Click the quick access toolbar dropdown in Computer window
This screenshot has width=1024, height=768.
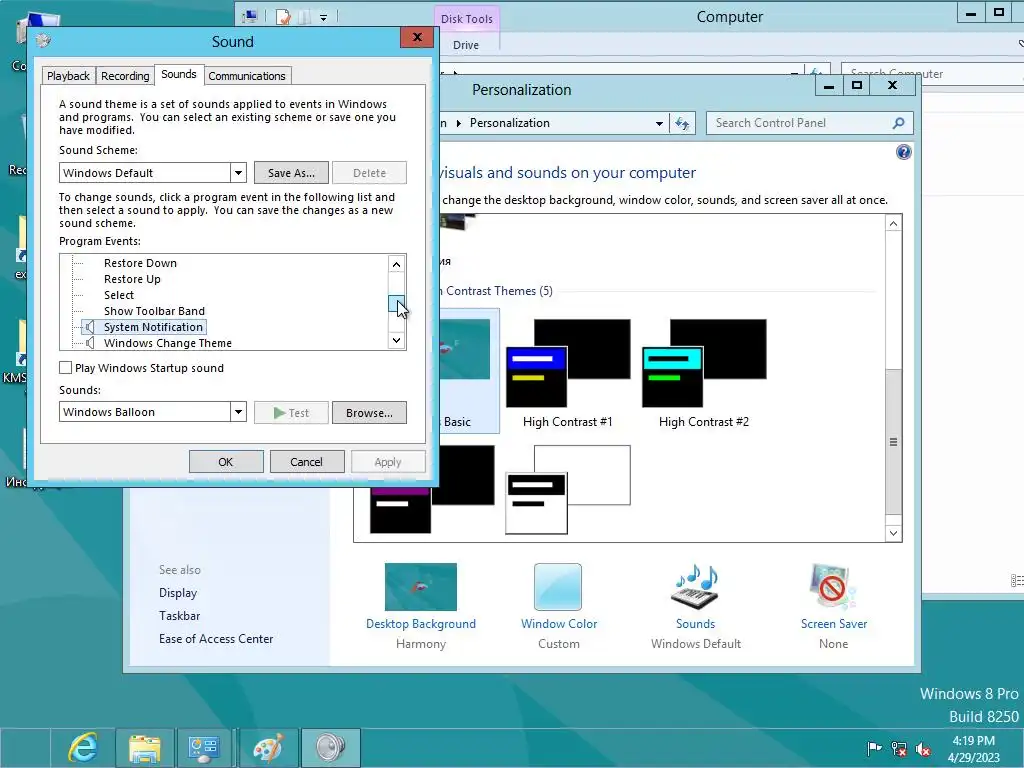(x=323, y=18)
